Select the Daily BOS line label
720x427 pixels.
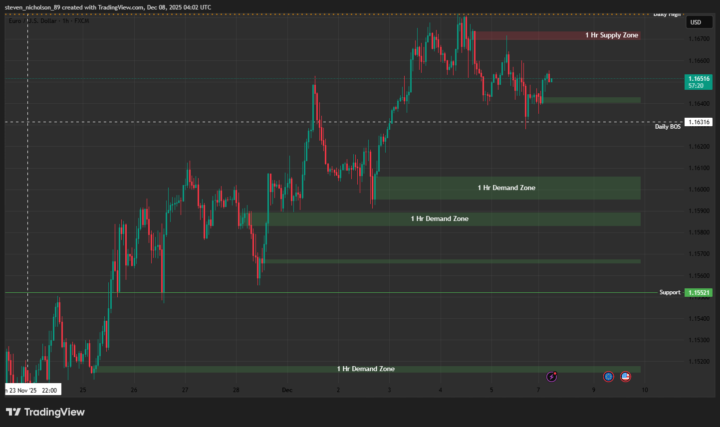click(668, 127)
